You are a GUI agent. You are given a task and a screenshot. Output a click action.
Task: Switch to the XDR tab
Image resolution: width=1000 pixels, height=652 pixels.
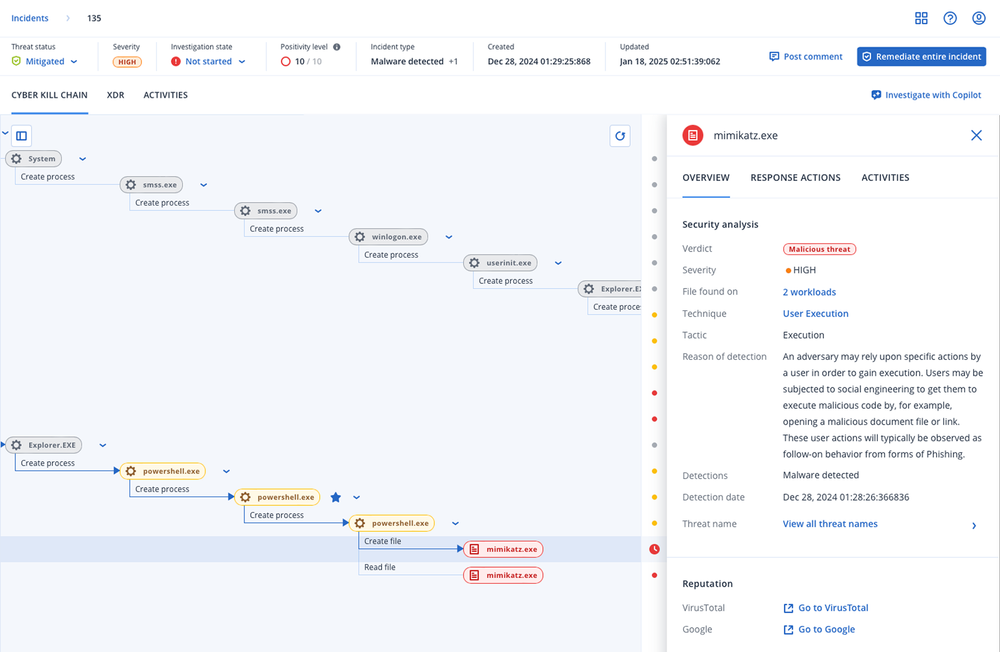pyautogui.click(x=115, y=95)
